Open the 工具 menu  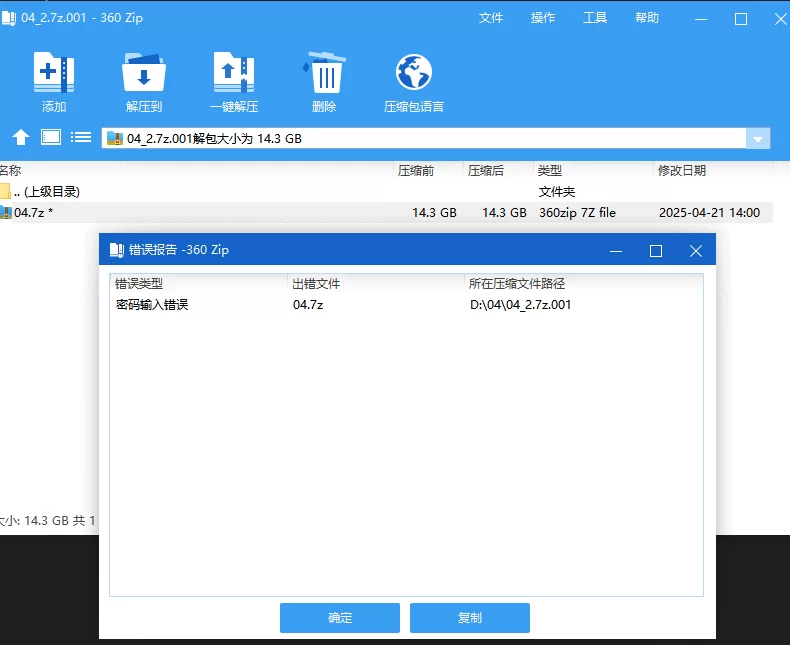point(595,18)
